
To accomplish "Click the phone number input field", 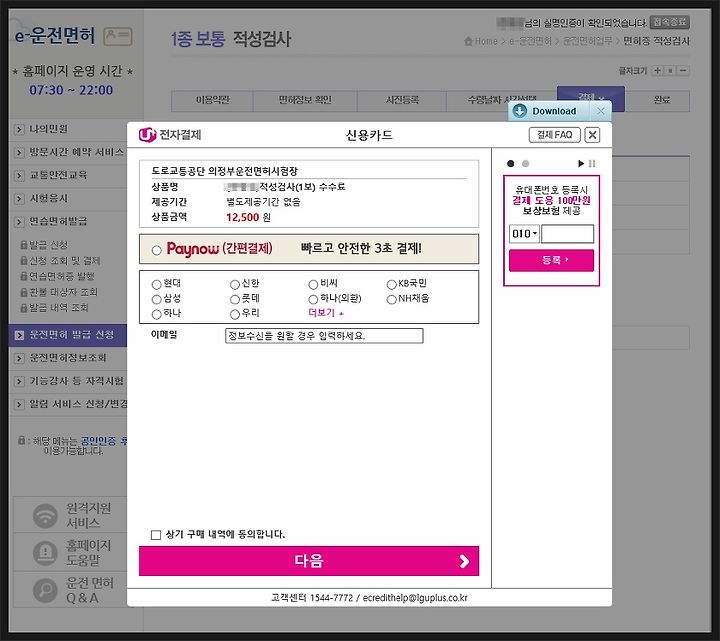I will click(567, 234).
